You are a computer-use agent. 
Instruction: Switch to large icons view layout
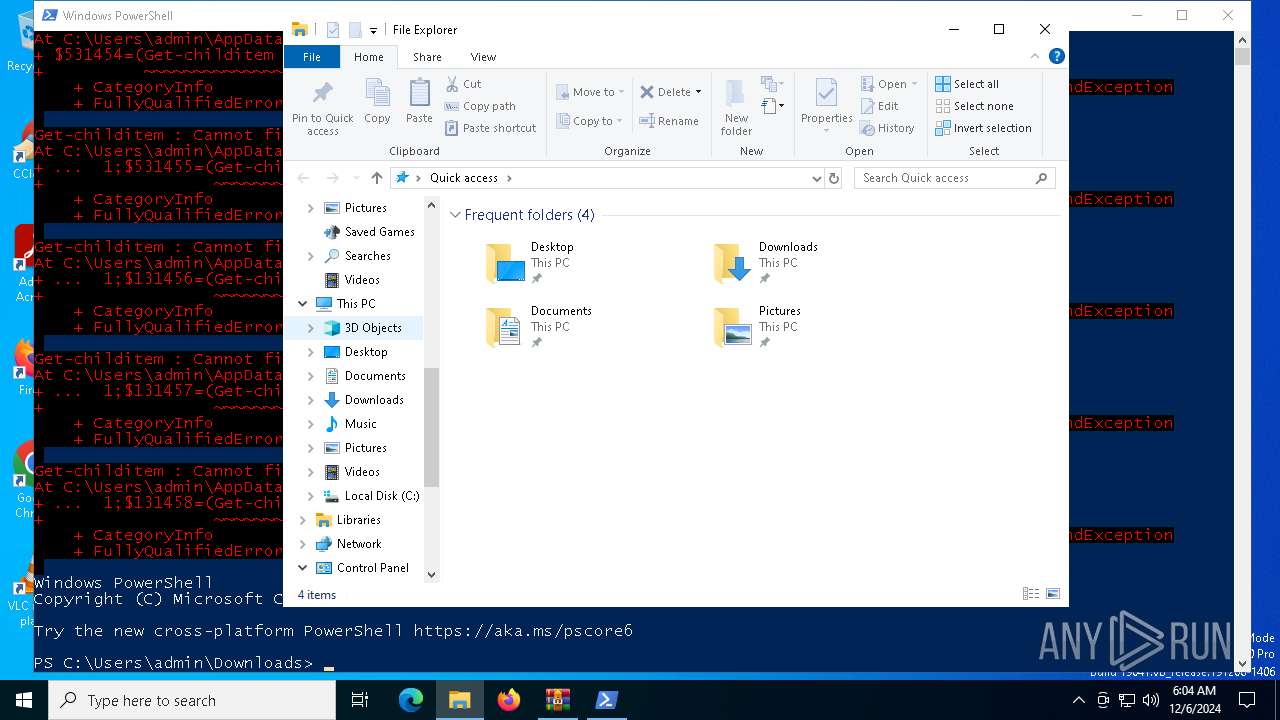1052,594
